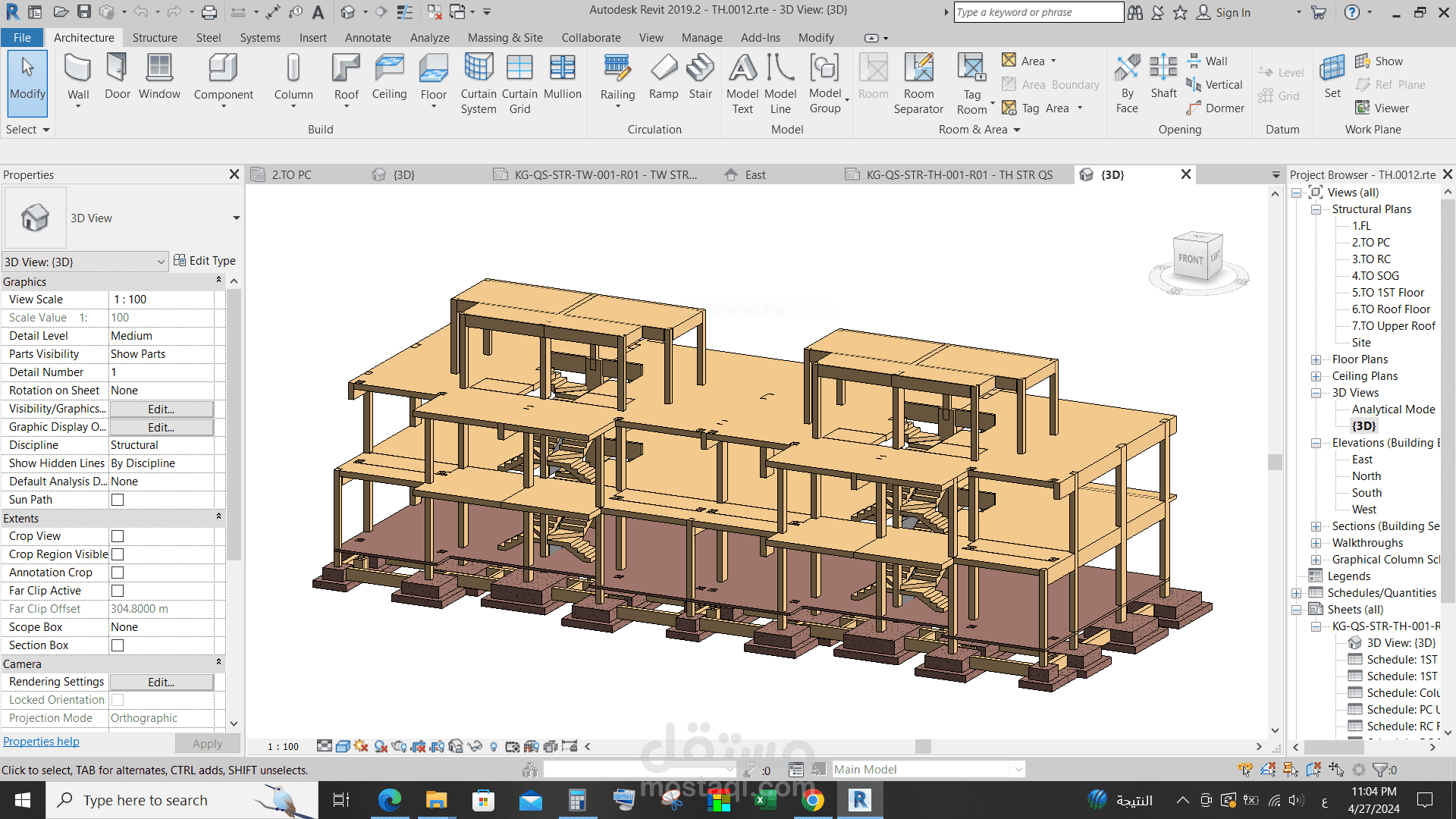Select the Shaft opening tool

pos(1163,77)
